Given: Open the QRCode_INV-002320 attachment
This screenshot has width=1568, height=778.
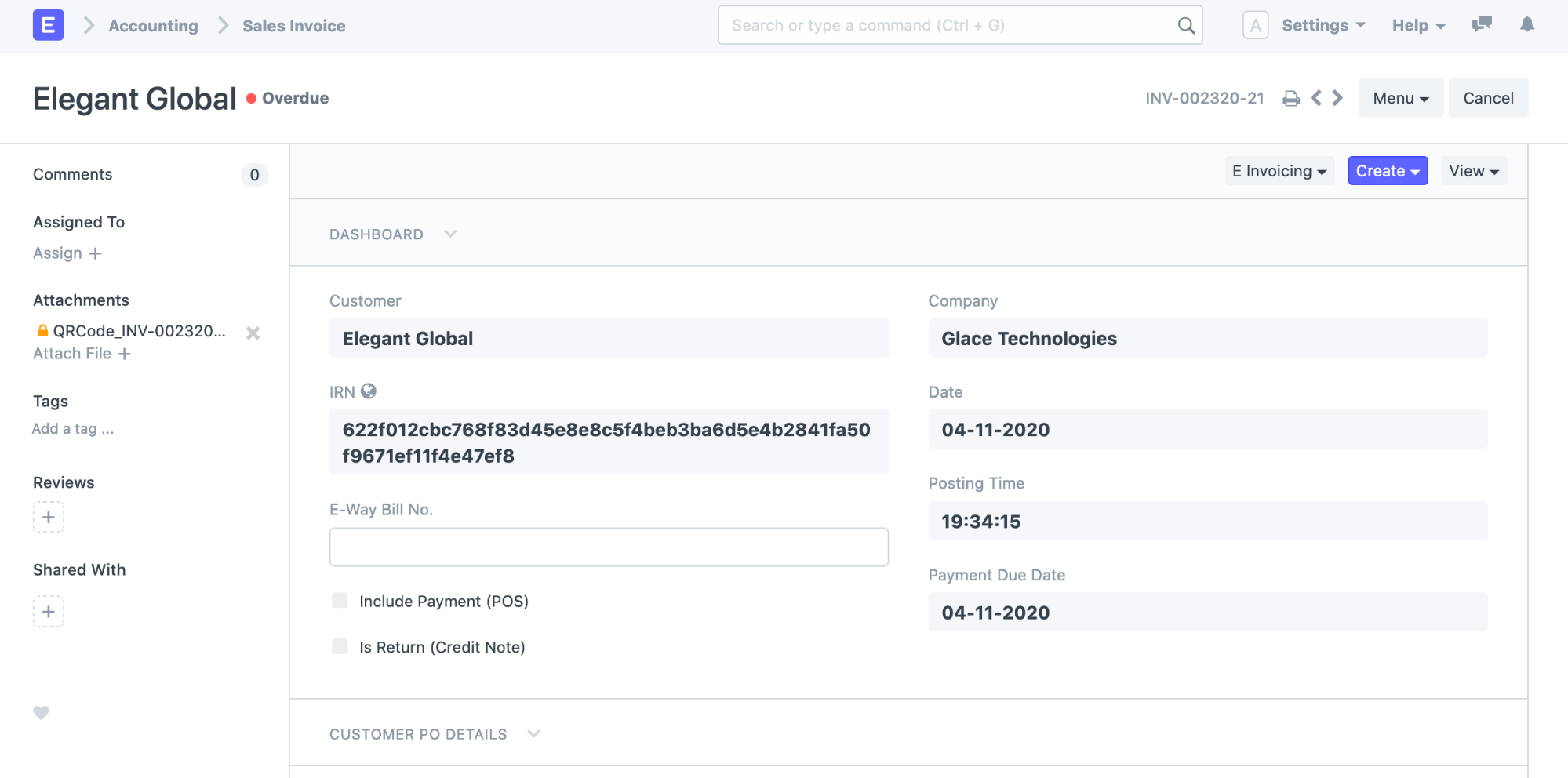Looking at the screenshot, I should (139, 331).
